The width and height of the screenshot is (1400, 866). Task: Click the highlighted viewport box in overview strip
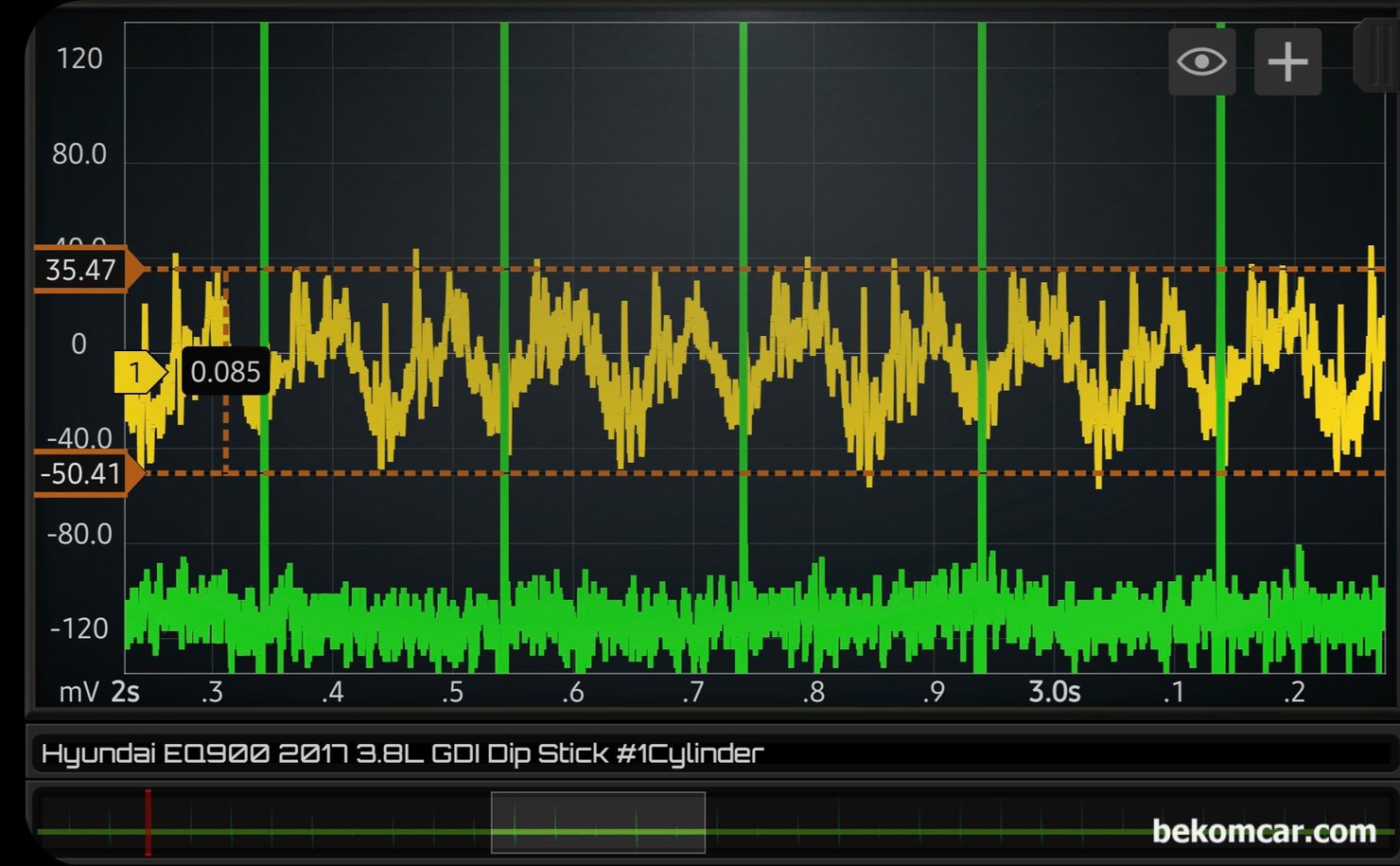[598, 822]
